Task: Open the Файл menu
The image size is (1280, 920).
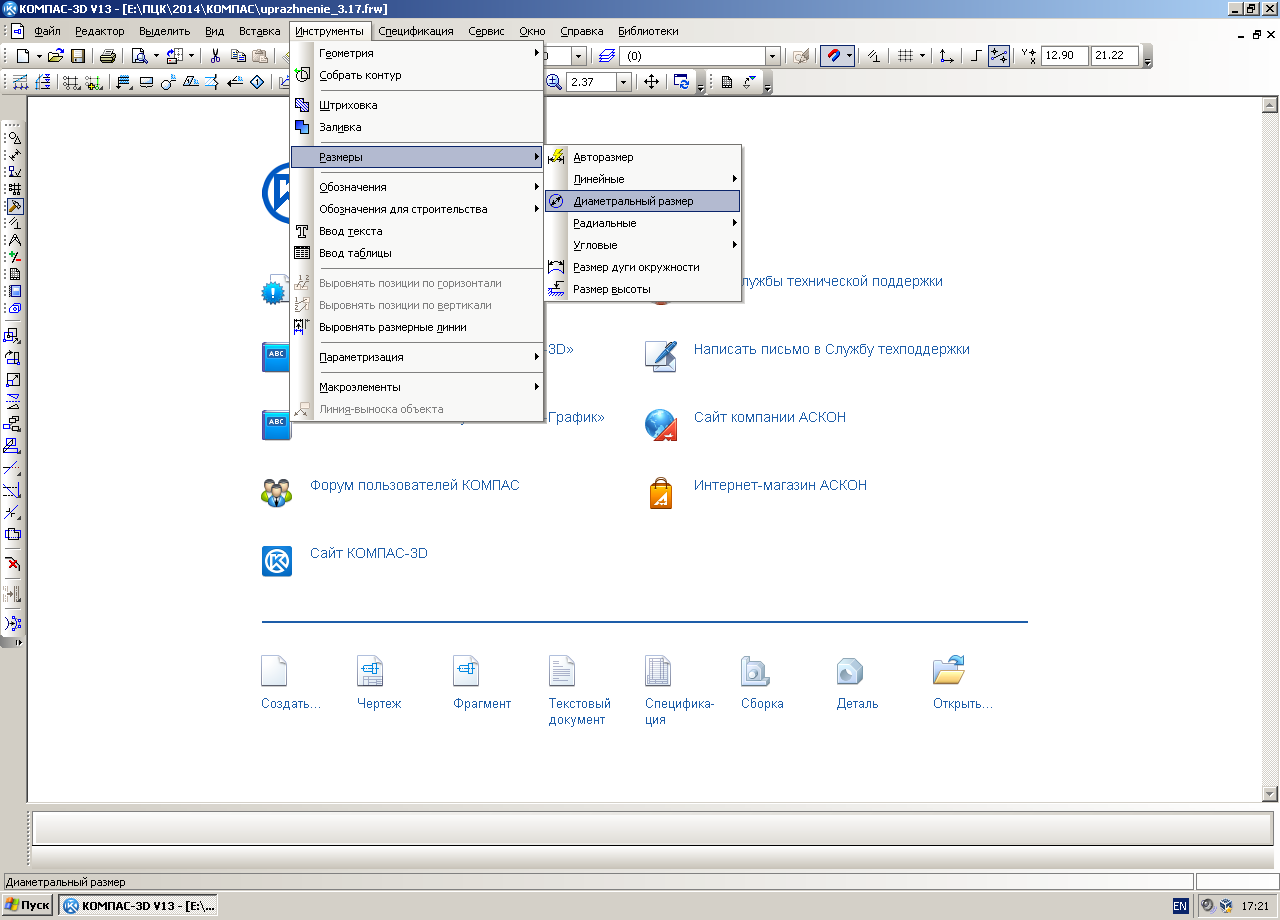Action: tap(47, 31)
